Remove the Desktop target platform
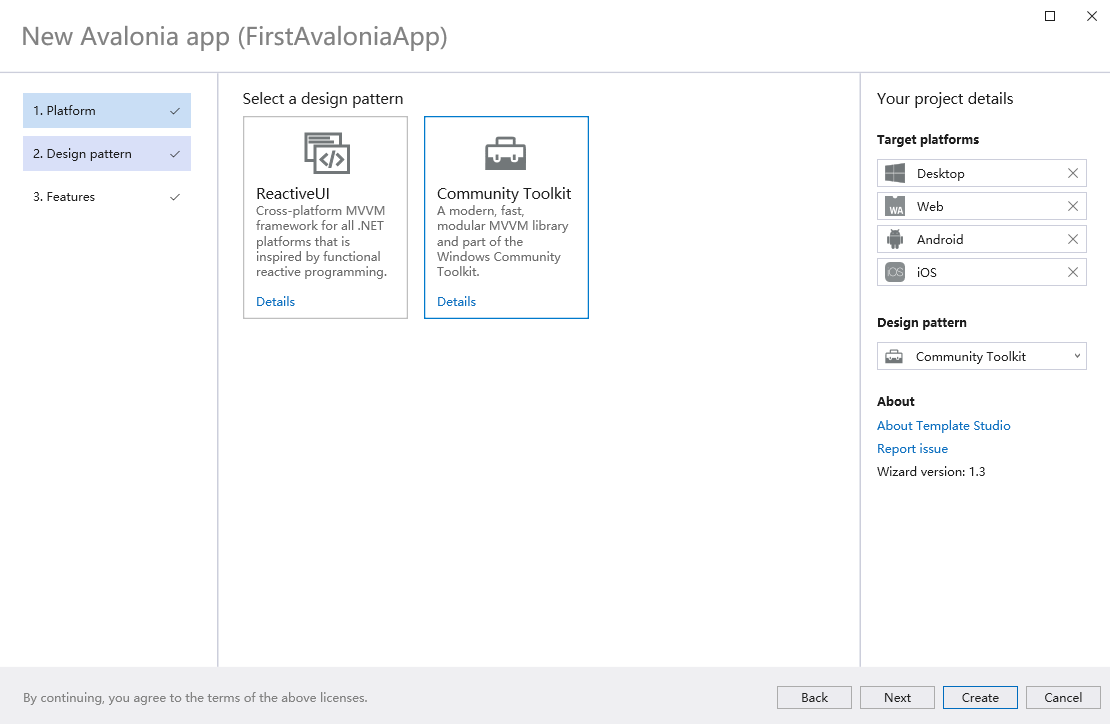The height and width of the screenshot is (724, 1110). 1073,173
